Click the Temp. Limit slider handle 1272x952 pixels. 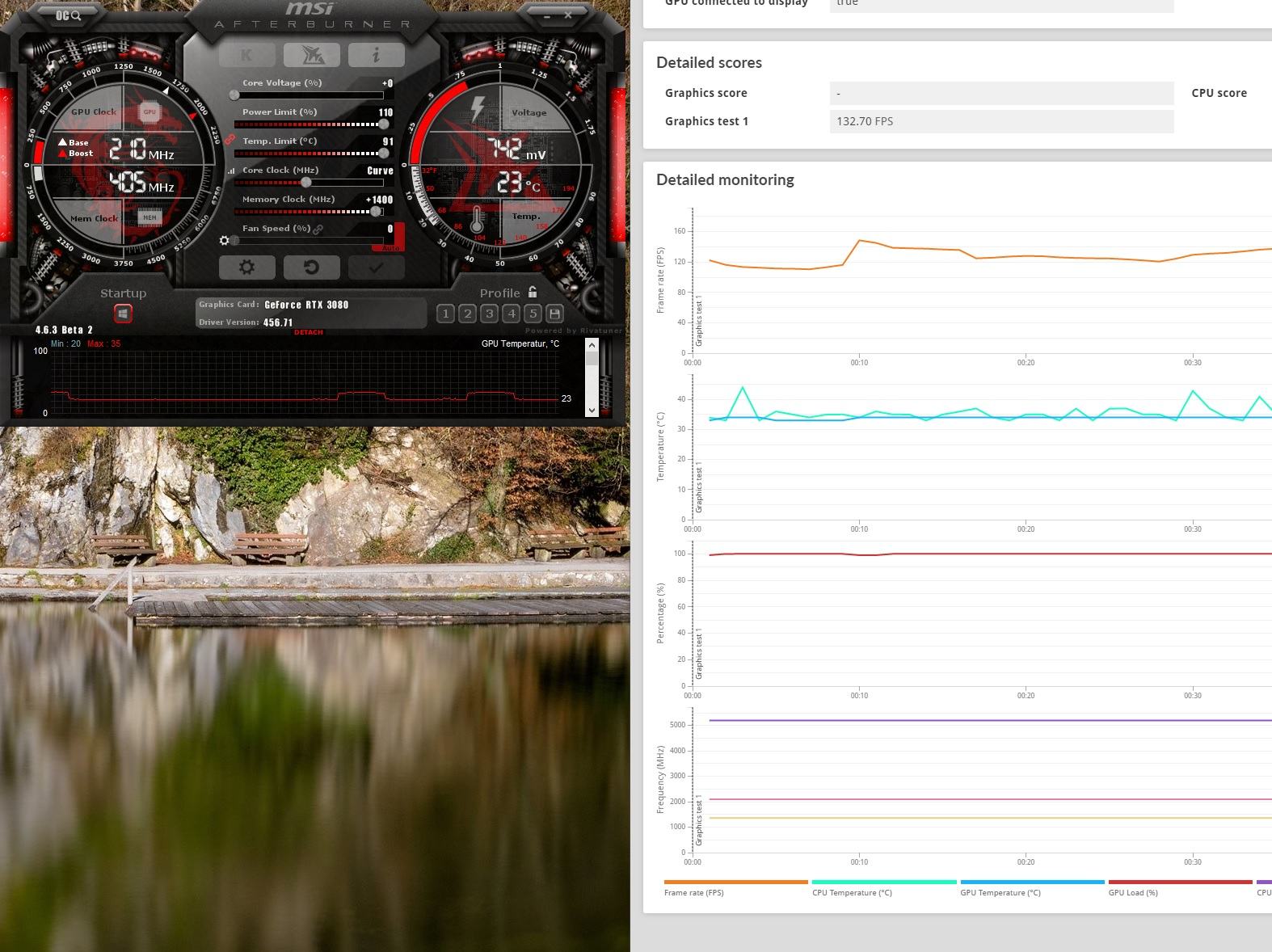click(x=383, y=154)
